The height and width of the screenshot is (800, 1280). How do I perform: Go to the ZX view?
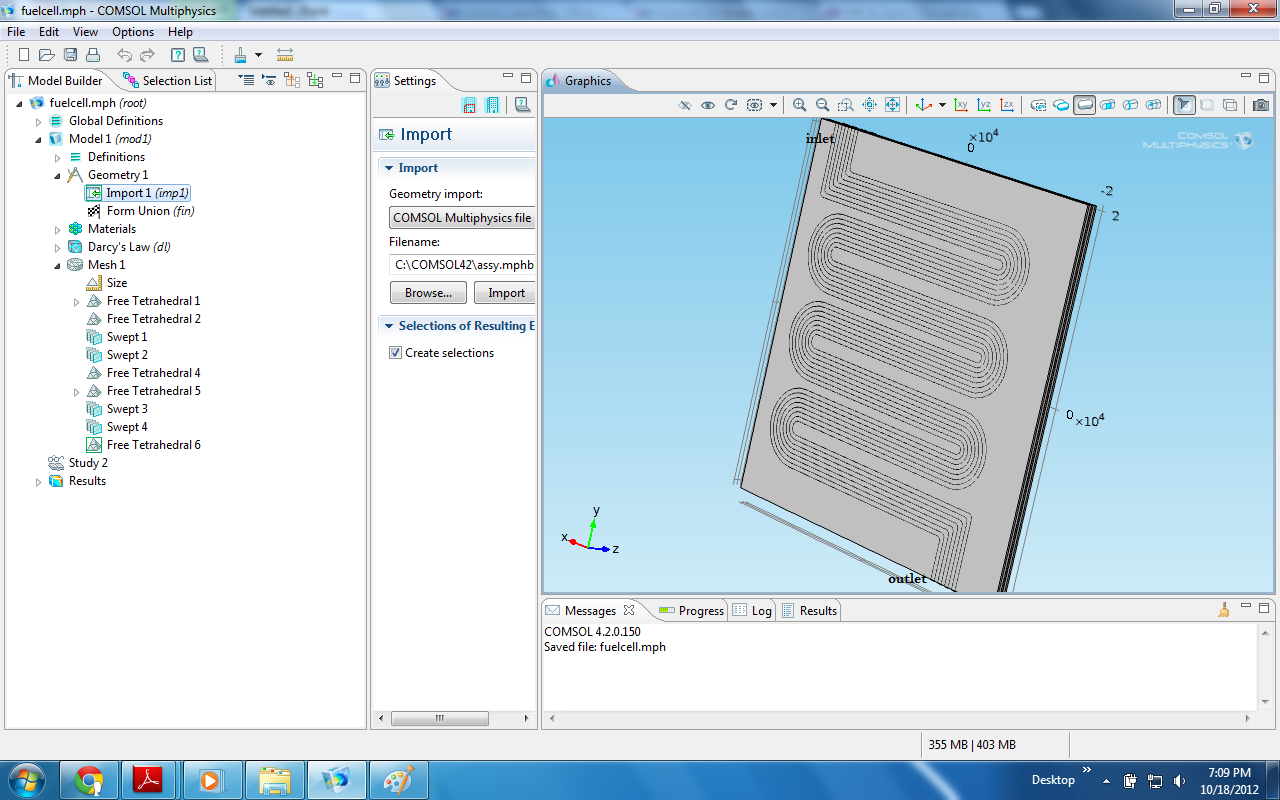(1007, 105)
